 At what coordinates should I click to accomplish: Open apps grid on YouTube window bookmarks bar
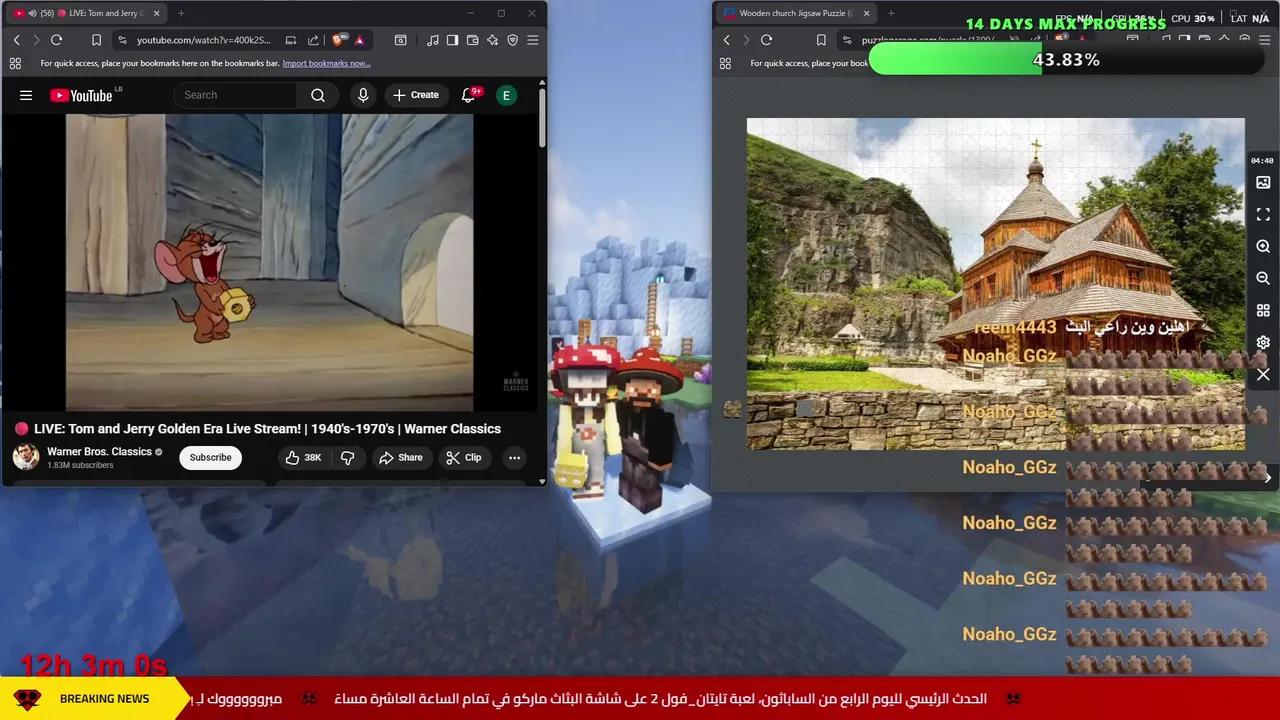tap(15, 63)
